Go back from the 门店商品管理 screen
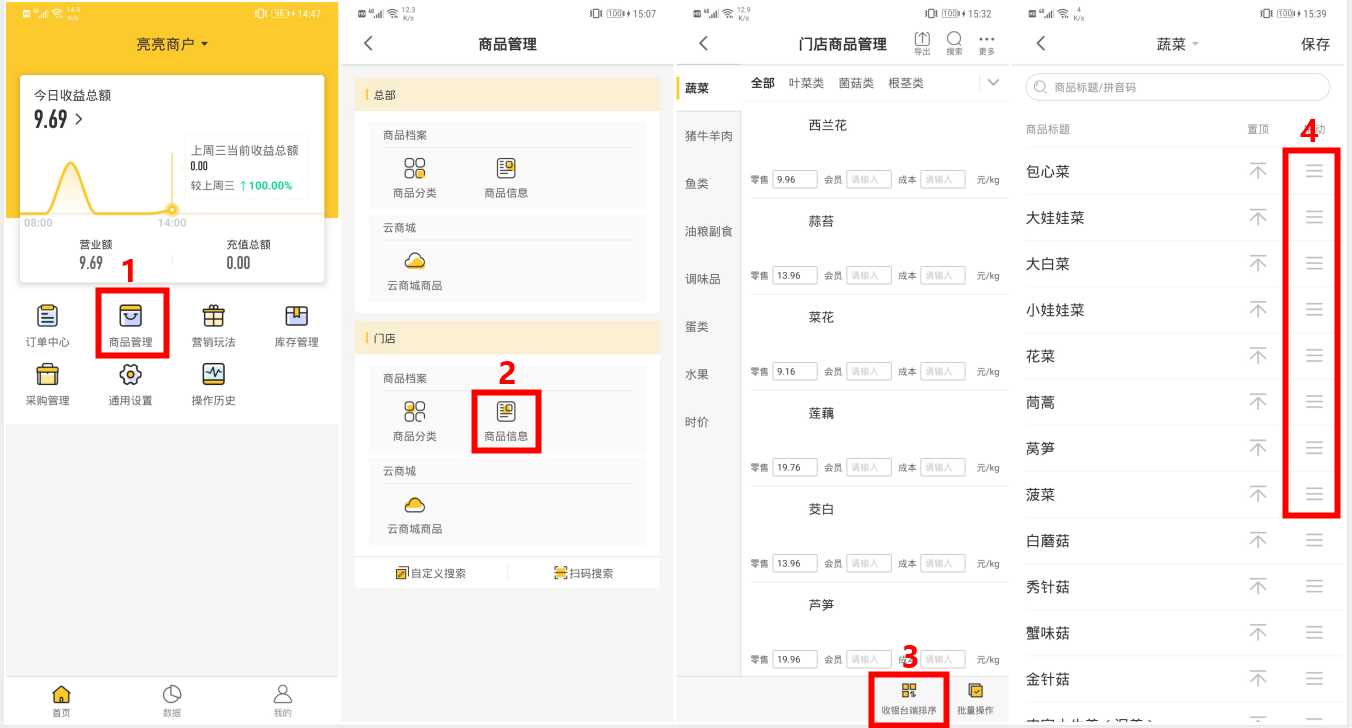Viewport: 1352px width, 728px height. 703,43
